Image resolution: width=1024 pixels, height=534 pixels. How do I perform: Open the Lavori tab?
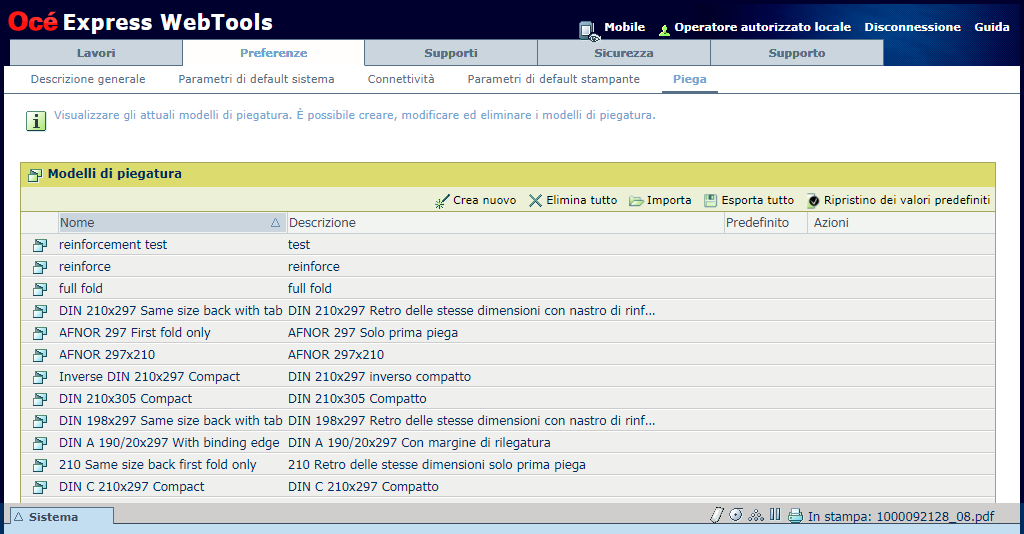click(96, 53)
